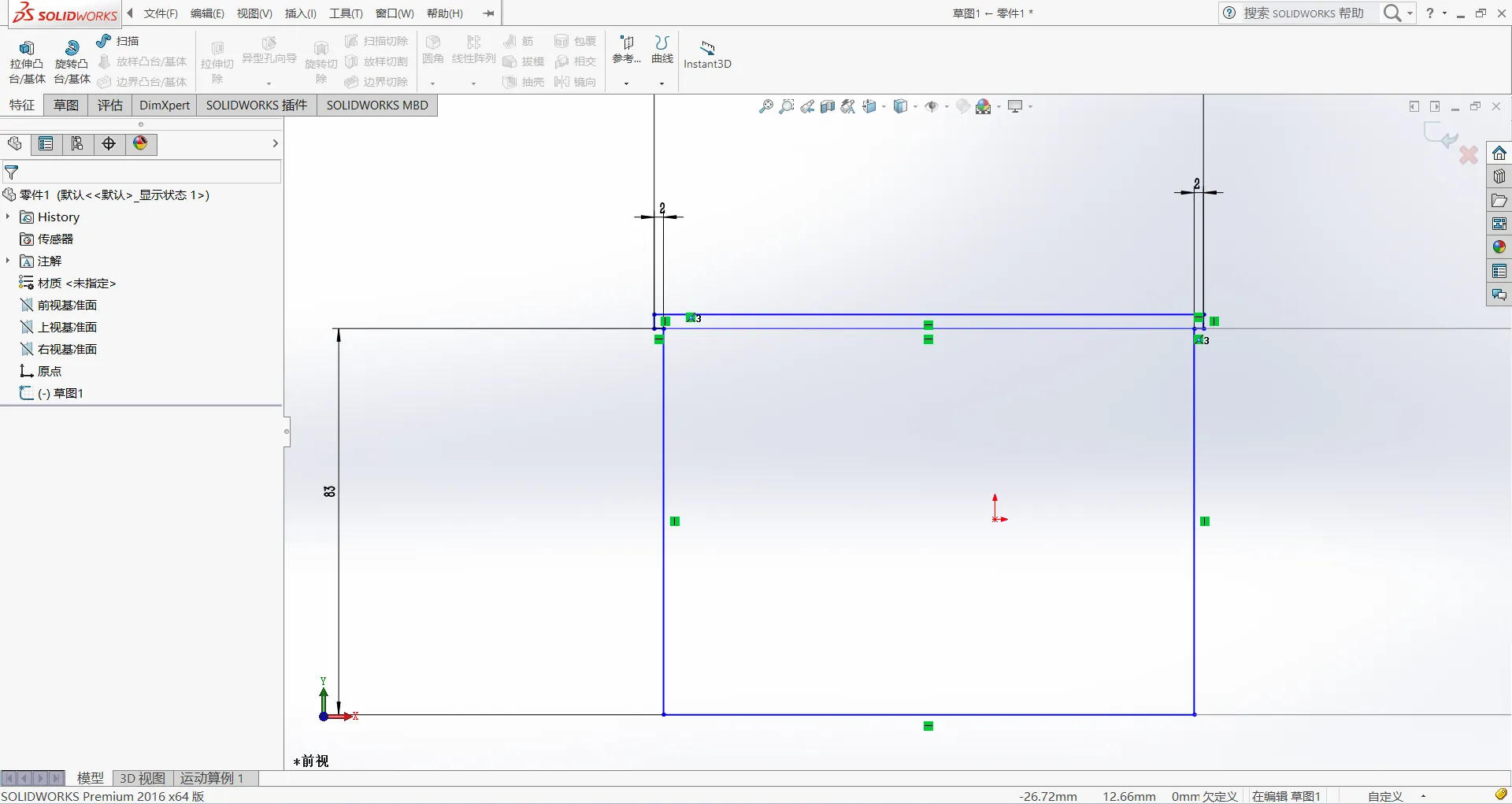This screenshot has width=1512, height=804.
Task: Toggle Hide/Show Items eye icon
Action: (x=932, y=106)
